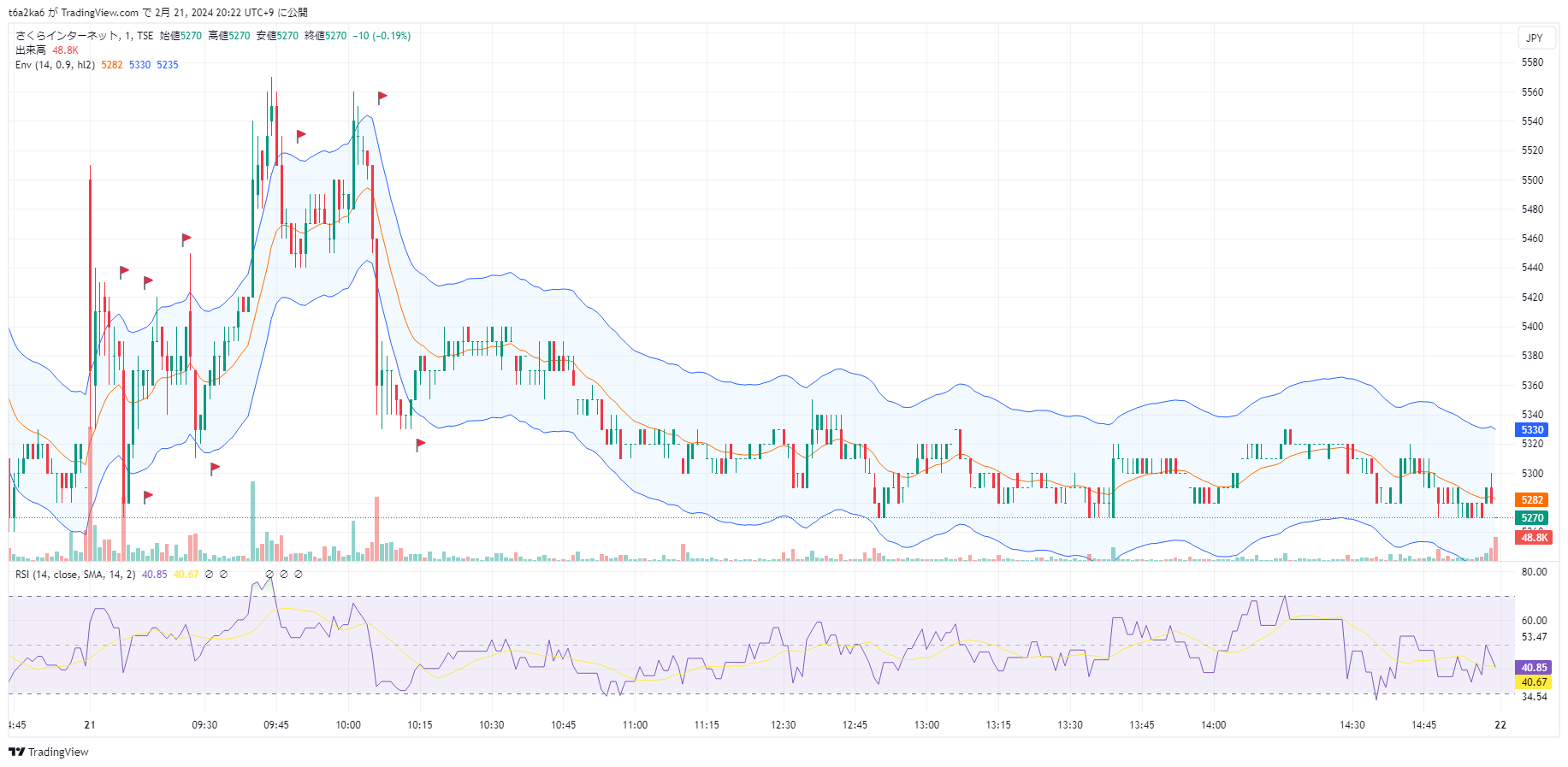This screenshot has width=1568, height=767.
Task: Click the TradingView logo at bottom left
Action: click(x=49, y=752)
